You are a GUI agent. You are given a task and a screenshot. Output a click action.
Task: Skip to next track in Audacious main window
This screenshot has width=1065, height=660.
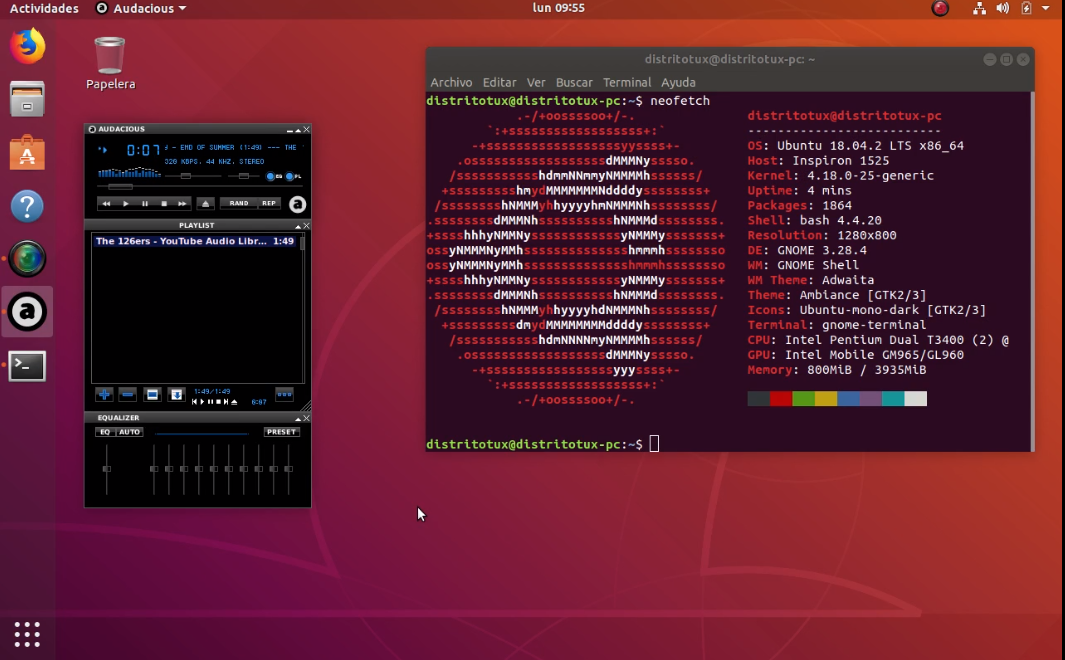(x=182, y=204)
